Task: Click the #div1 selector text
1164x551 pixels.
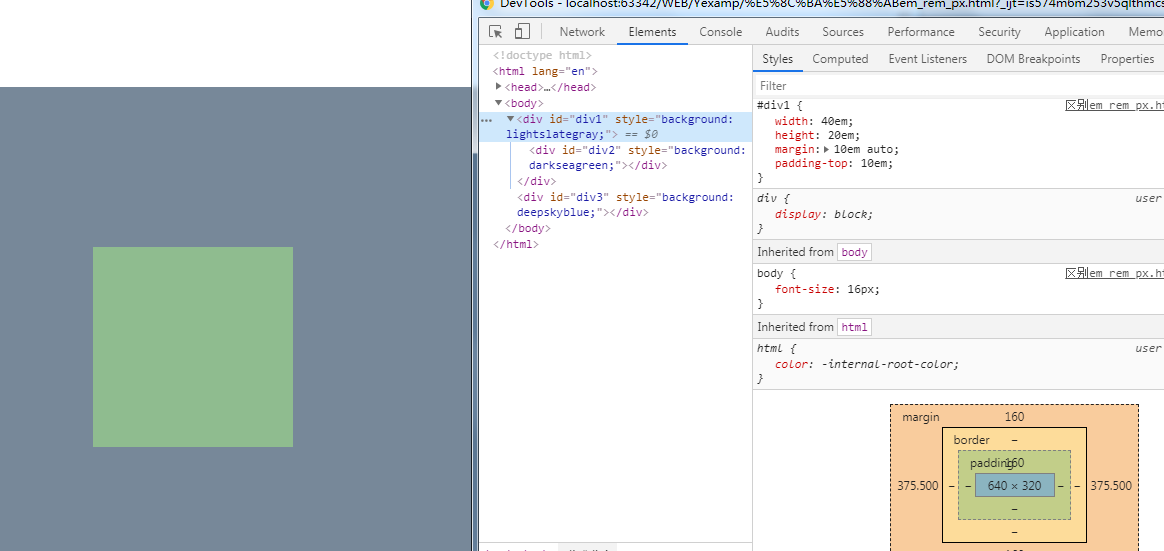Action: [x=776, y=105]
